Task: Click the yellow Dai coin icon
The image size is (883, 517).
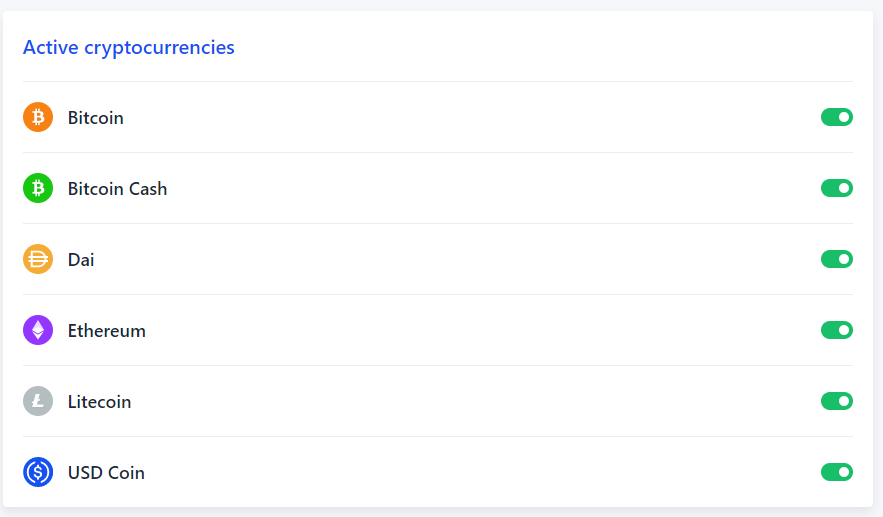Action: point(38,259)
